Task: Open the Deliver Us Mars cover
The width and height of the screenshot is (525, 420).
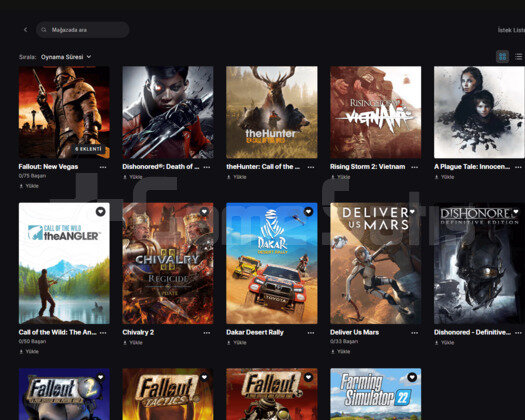Action: pos(376,263)
